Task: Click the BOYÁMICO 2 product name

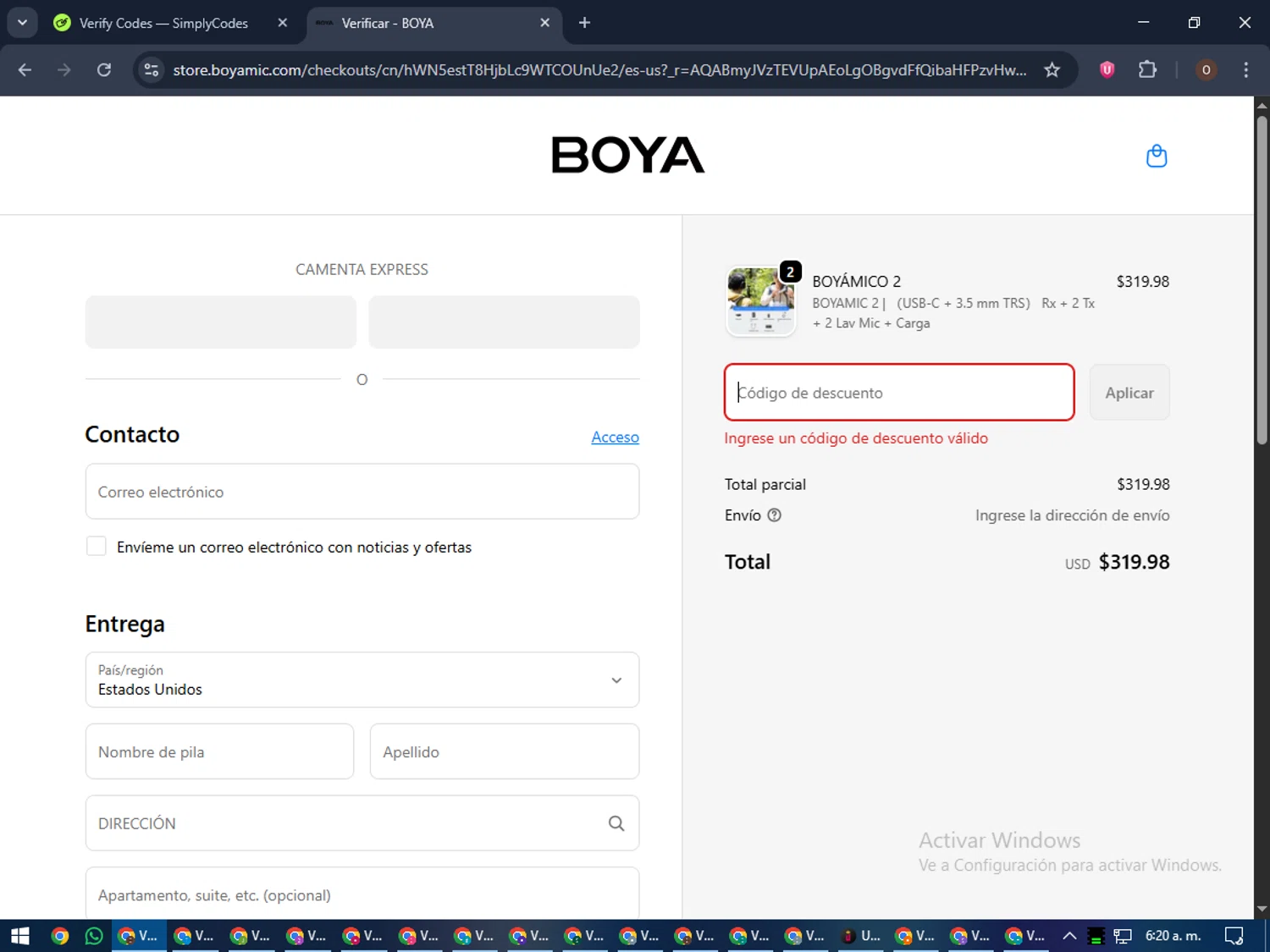Action: coord(856,281)
